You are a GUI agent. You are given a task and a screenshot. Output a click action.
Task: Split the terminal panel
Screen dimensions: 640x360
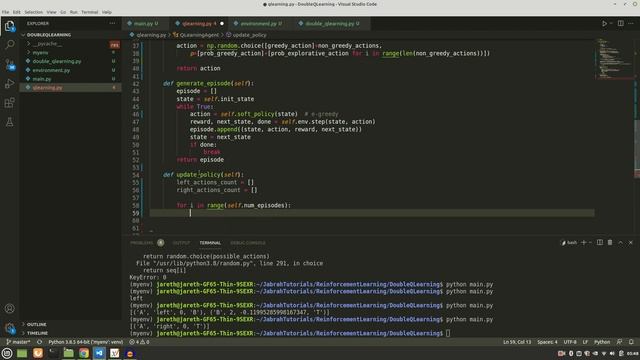tap(600, 242)
